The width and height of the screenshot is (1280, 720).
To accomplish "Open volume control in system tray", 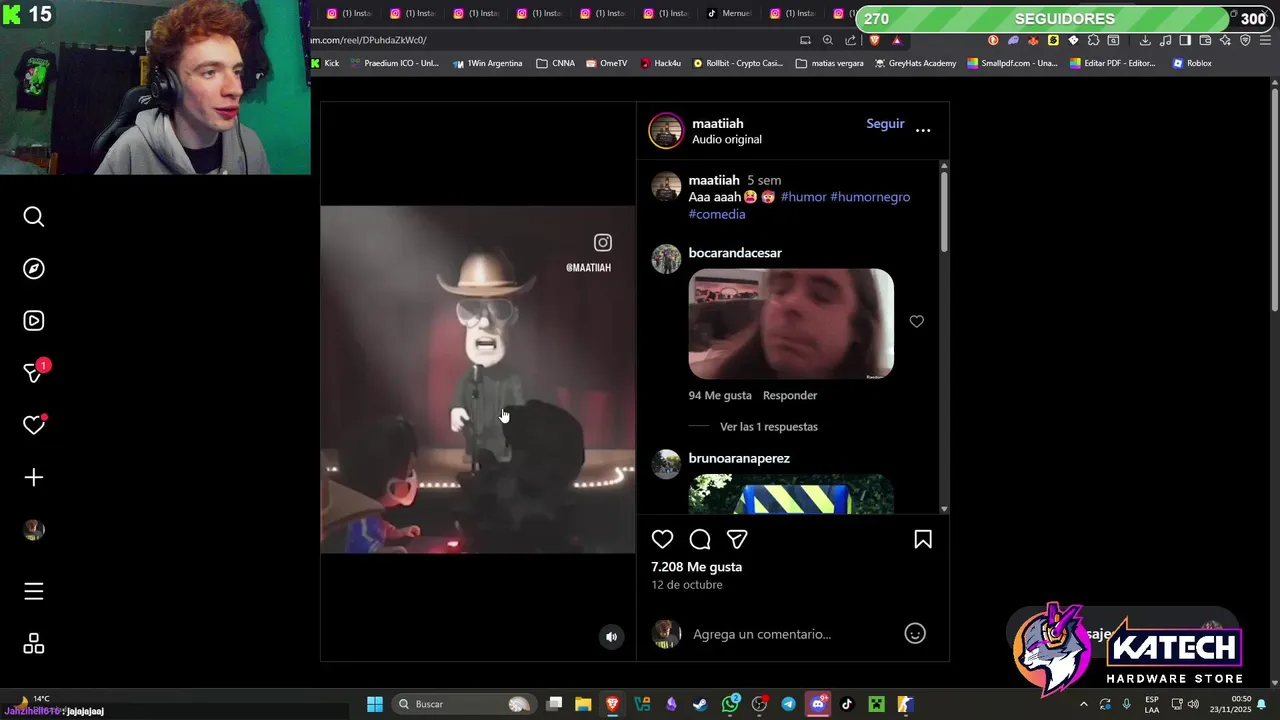I will coord(1193,704).
